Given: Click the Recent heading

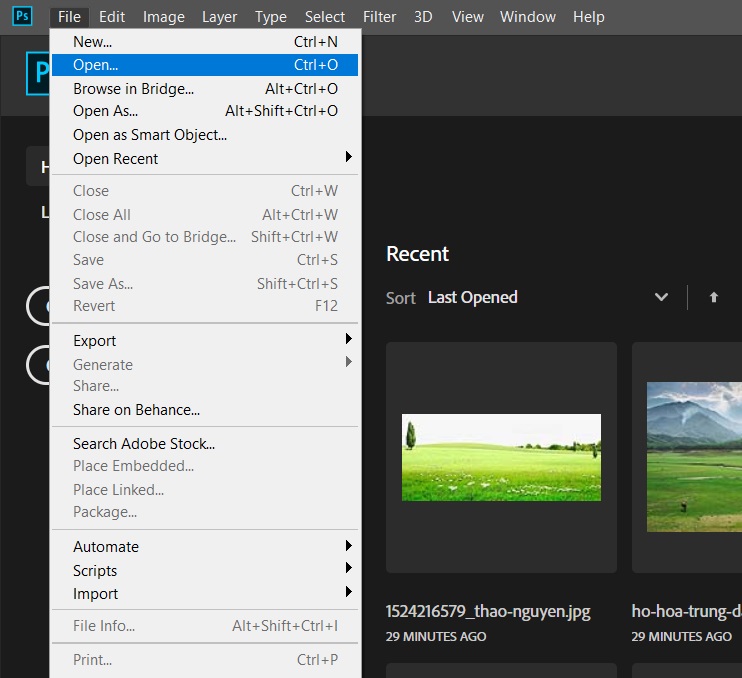Looking at the screenshot, I should 417,254.
